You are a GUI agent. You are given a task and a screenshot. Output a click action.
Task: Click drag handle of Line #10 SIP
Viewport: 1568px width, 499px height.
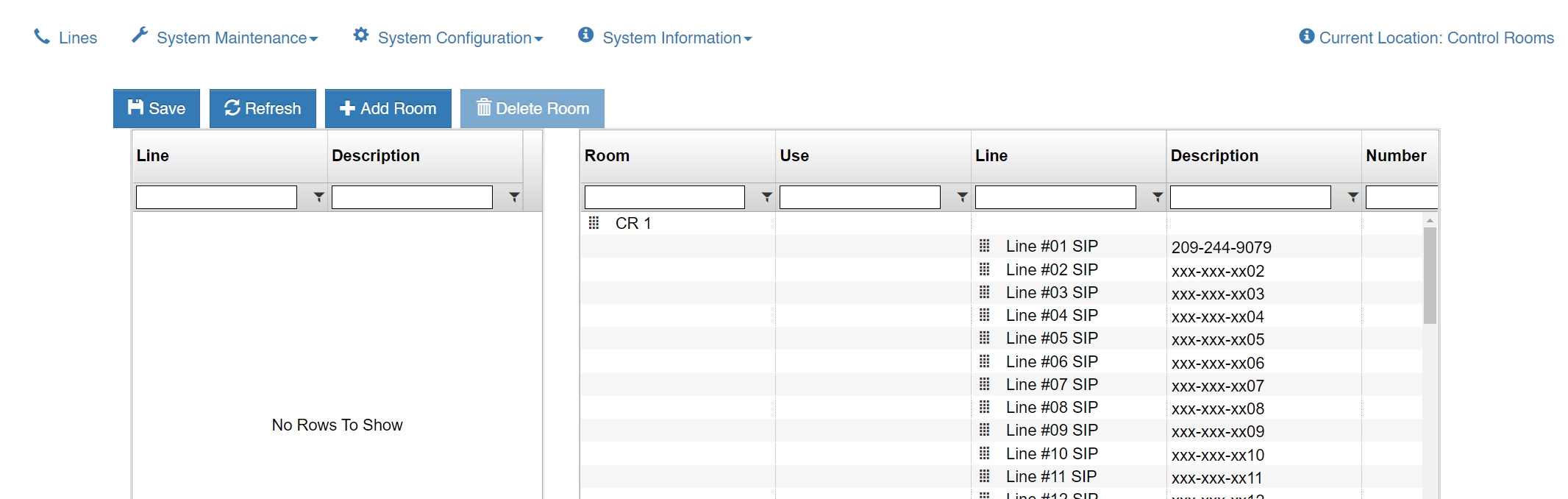point(984,453)
